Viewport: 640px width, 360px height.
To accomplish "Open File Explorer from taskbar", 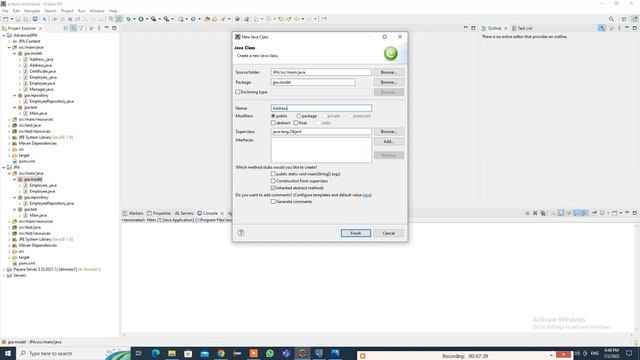I will point(172,353).
